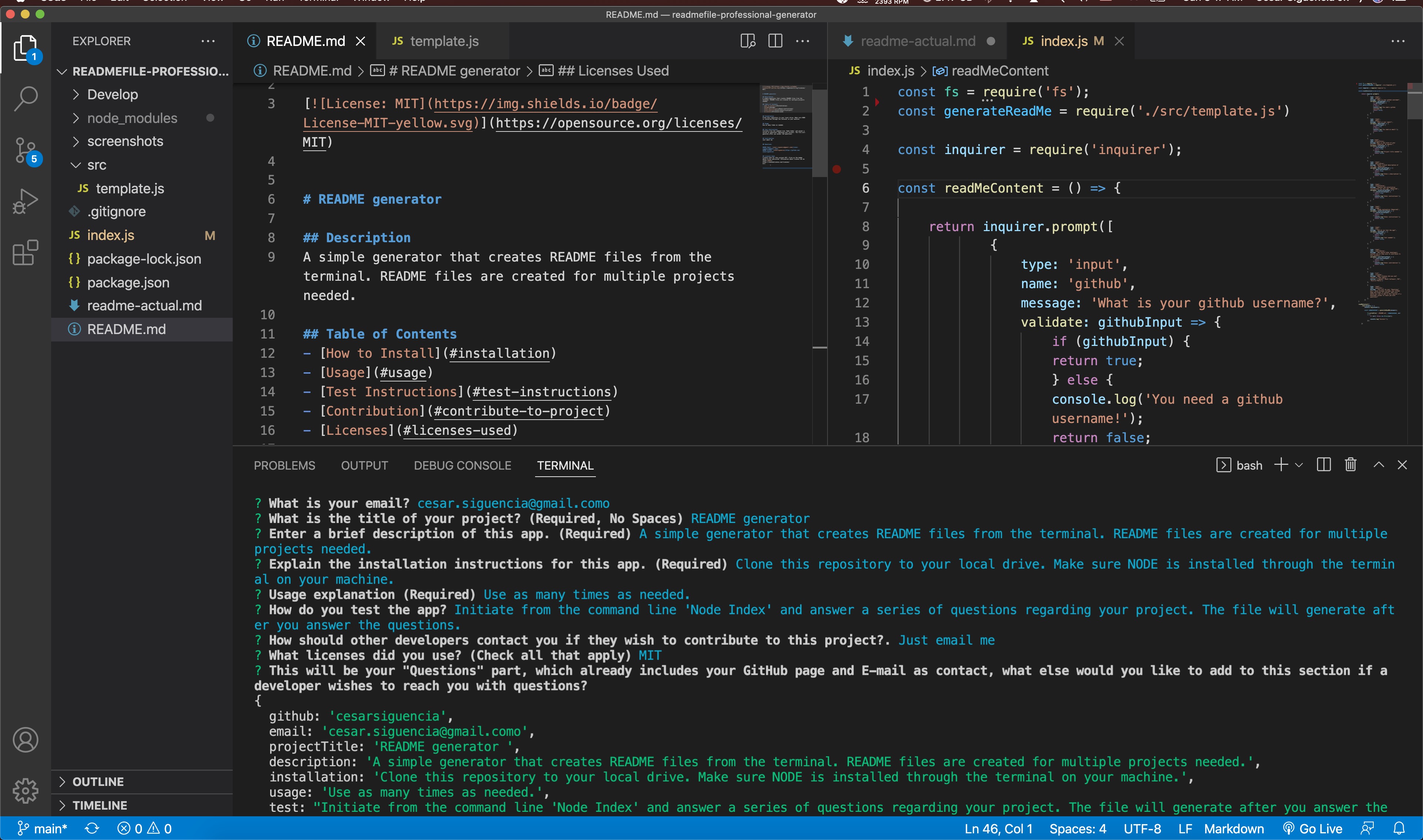1423x840 pixels.
Task: Close the index.js editor tab
Action: click(x=1119, y=41)
